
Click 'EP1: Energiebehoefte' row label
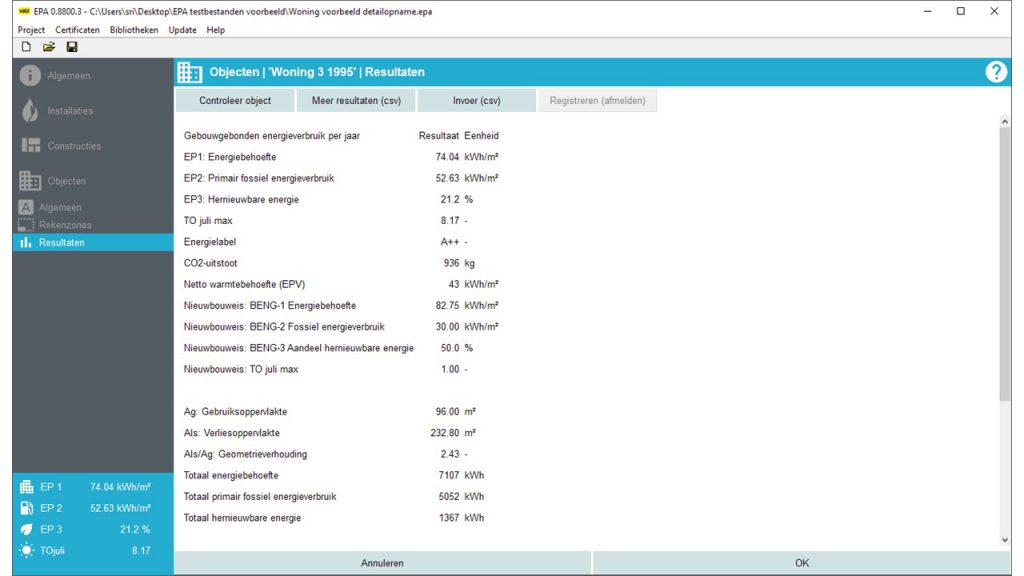click(230, 157)
